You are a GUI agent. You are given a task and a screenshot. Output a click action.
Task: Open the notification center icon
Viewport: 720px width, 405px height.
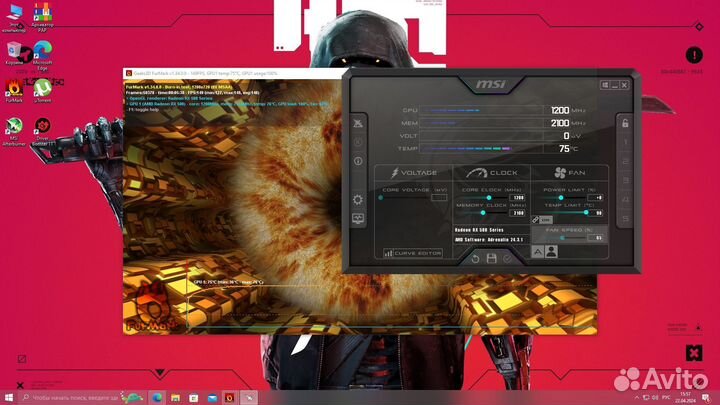pyautogui.click(x=706, y=398)
